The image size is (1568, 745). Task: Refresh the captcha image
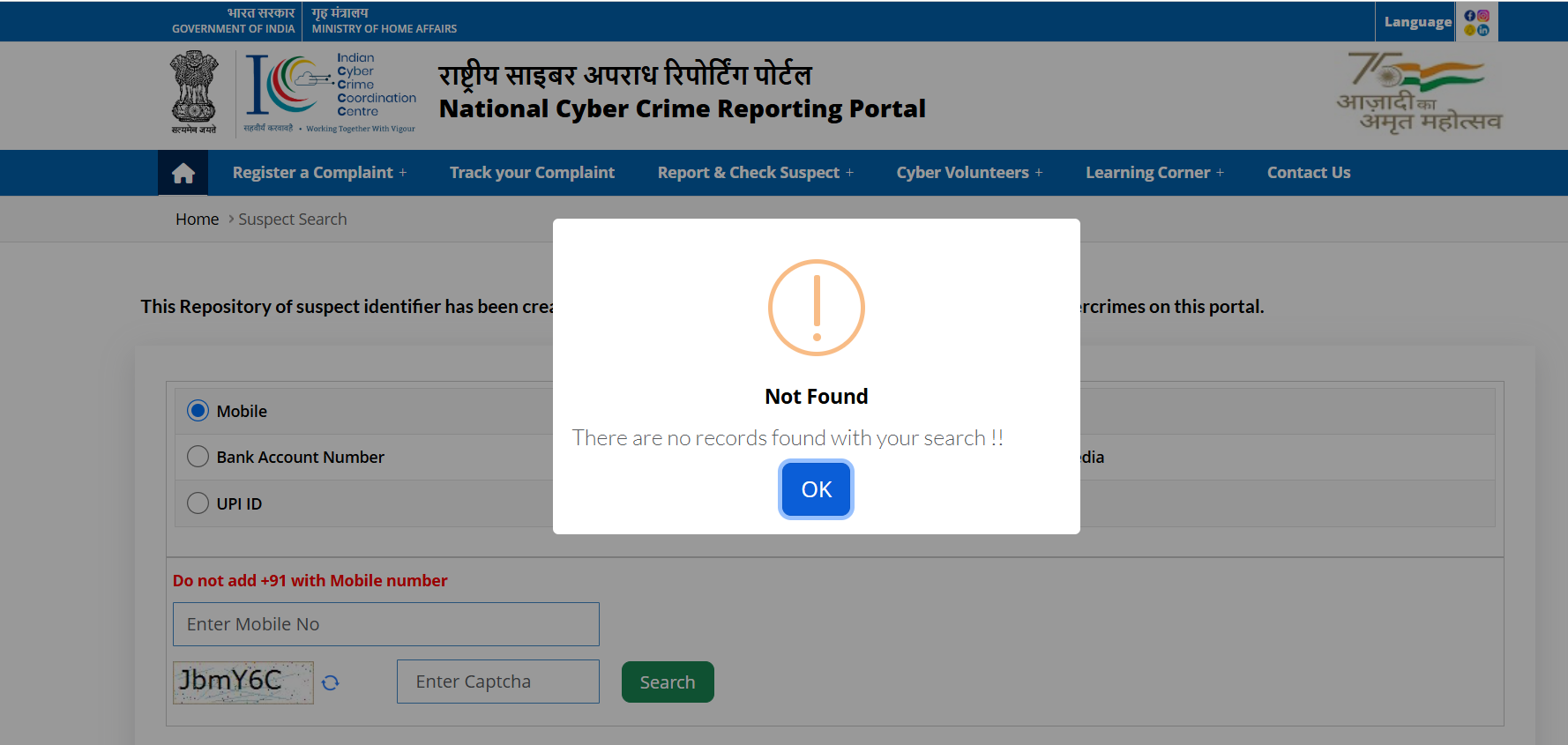coord(331,682)
